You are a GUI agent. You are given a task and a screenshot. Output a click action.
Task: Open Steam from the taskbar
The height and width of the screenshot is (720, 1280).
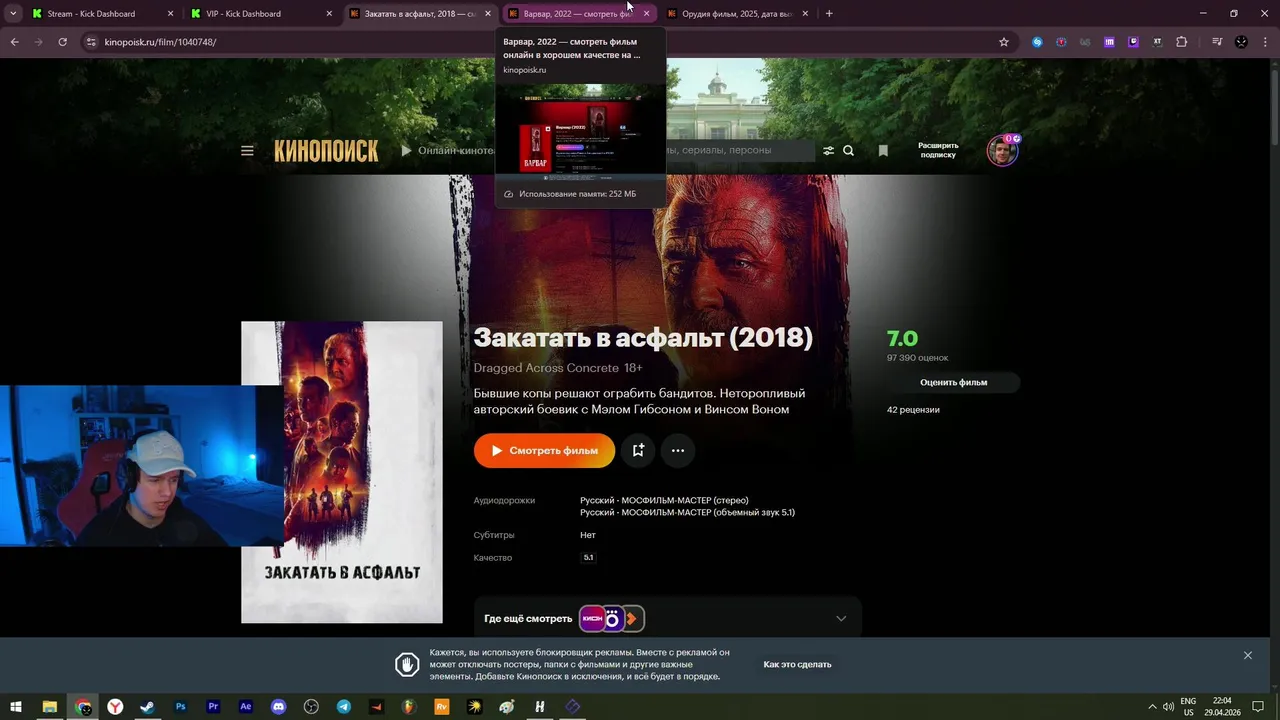click(x=147, y=706)
